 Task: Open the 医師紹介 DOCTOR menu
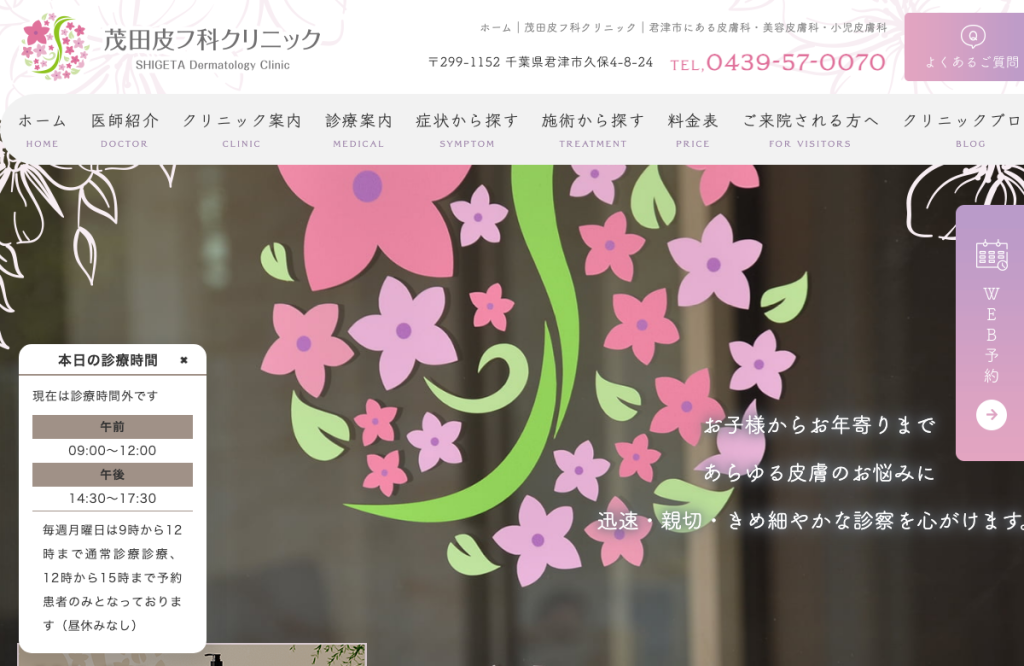coord(124,129)
